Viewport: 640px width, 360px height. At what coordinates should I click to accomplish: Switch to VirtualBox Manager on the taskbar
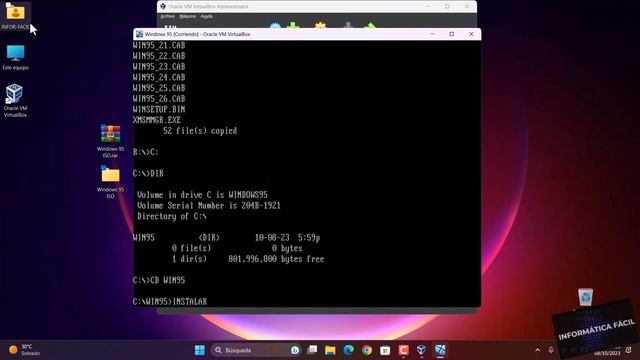421,350
